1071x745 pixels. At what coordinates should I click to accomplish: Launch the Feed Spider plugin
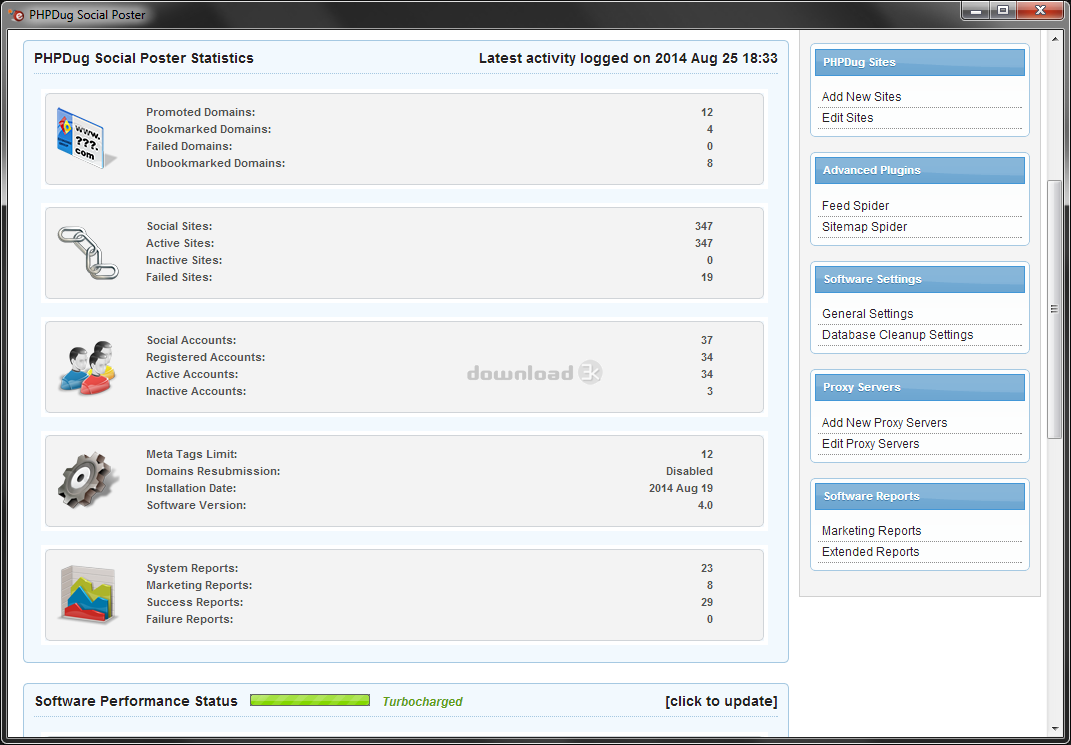tap(855, 206)
